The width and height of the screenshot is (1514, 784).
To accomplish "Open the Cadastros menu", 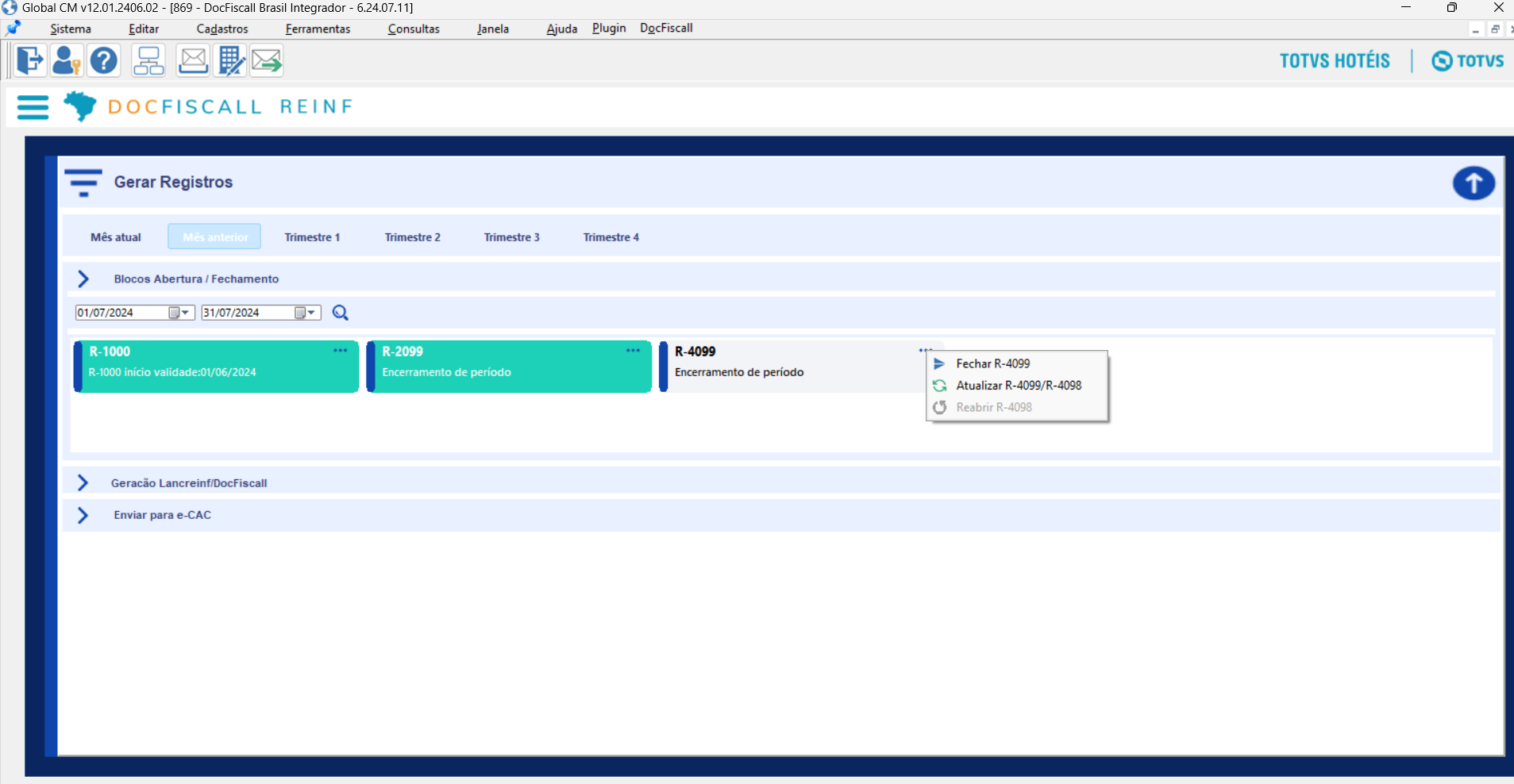I will (222, 29).
